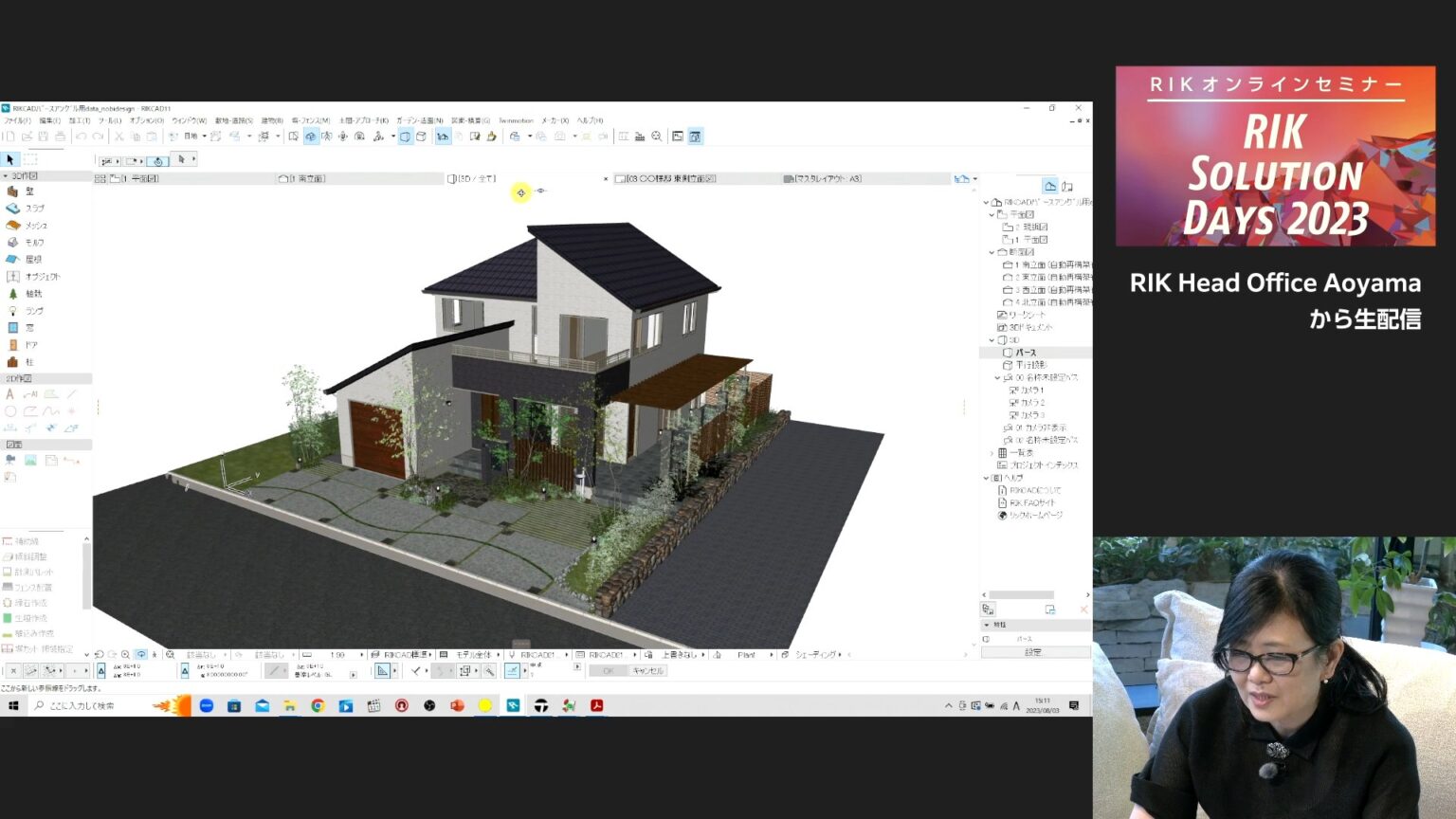The width and height of the screenshot is (1456, 819).
Task: Select the Arrow selection tool
Action: (10, 160)
